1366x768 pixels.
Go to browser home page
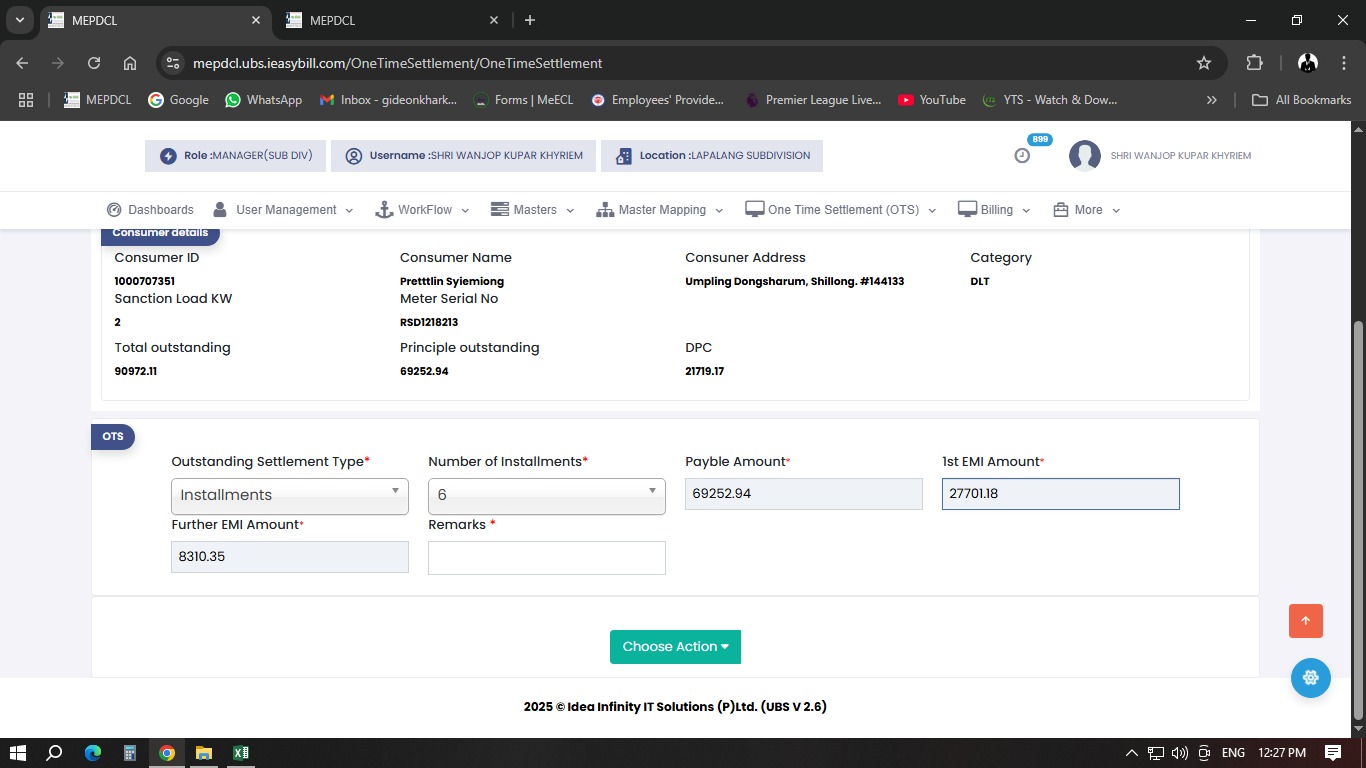point(130,63)
